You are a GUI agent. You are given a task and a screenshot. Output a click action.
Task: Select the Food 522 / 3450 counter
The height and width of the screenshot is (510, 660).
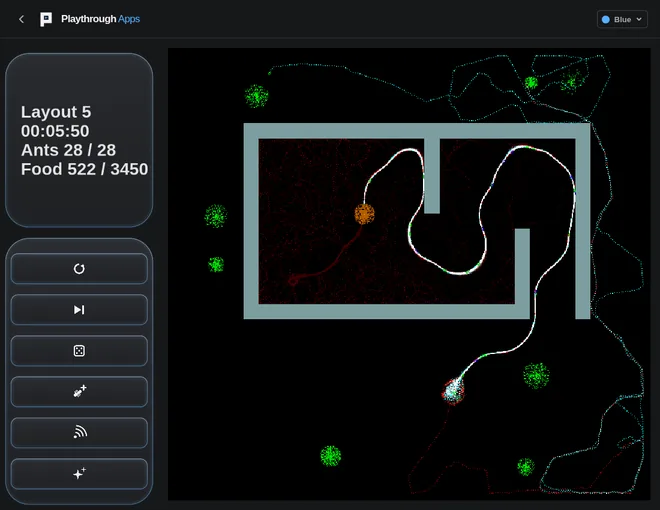[x=85, y=169]
